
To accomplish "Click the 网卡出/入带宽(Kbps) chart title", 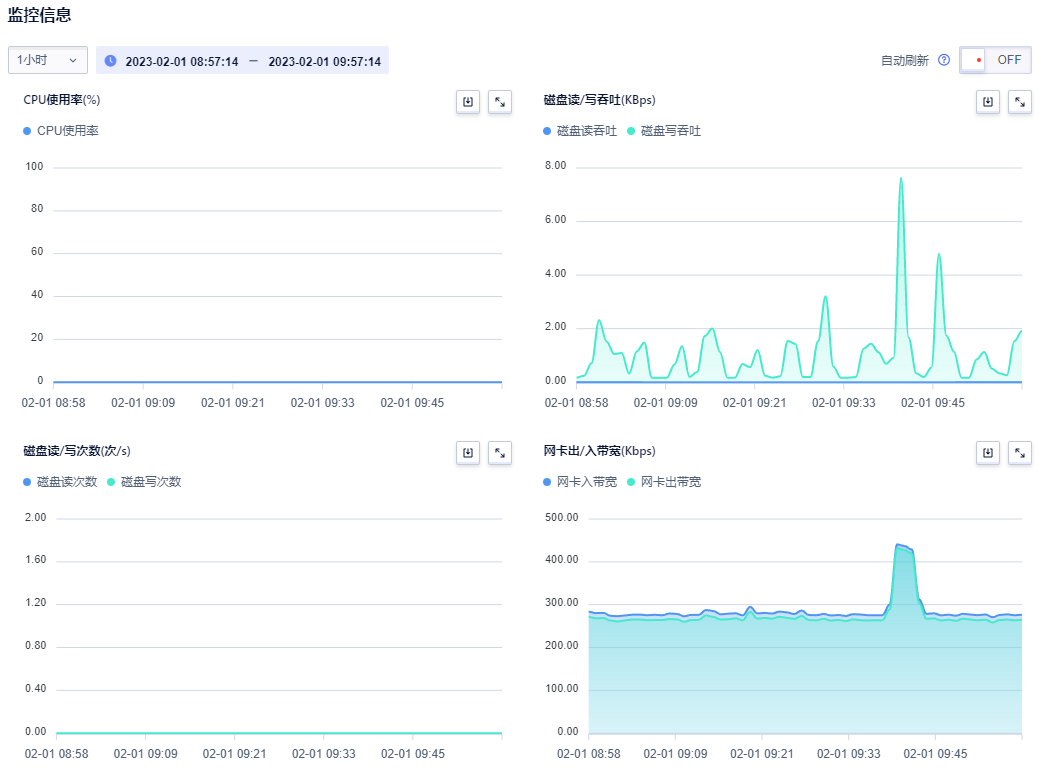I will pyautogui.click(x=599, y=451).
